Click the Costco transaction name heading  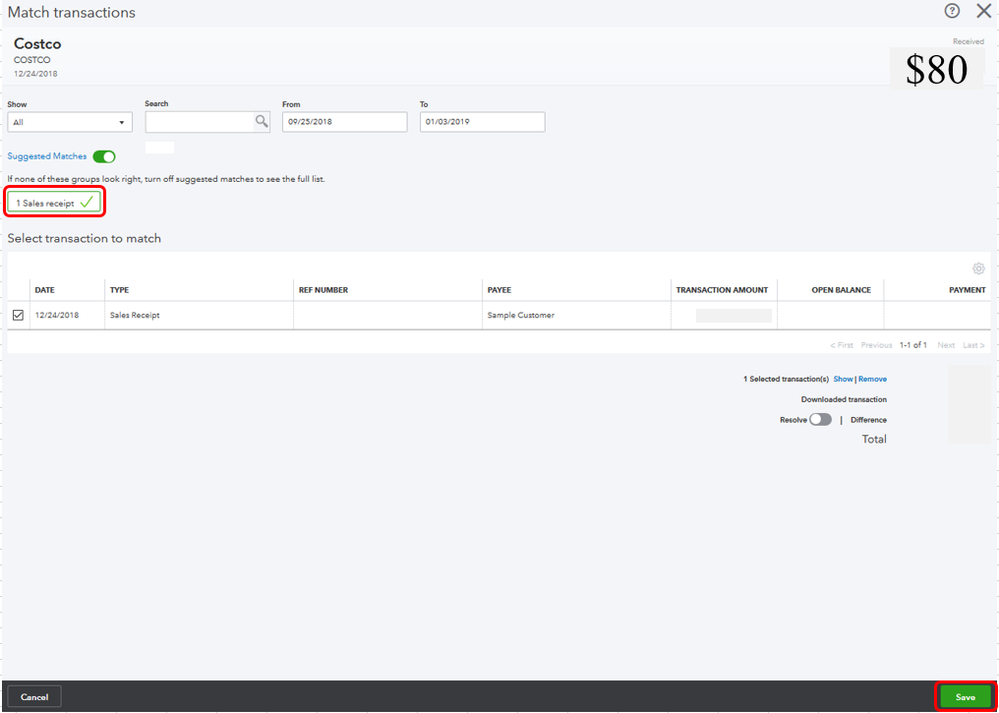[38, 44]
